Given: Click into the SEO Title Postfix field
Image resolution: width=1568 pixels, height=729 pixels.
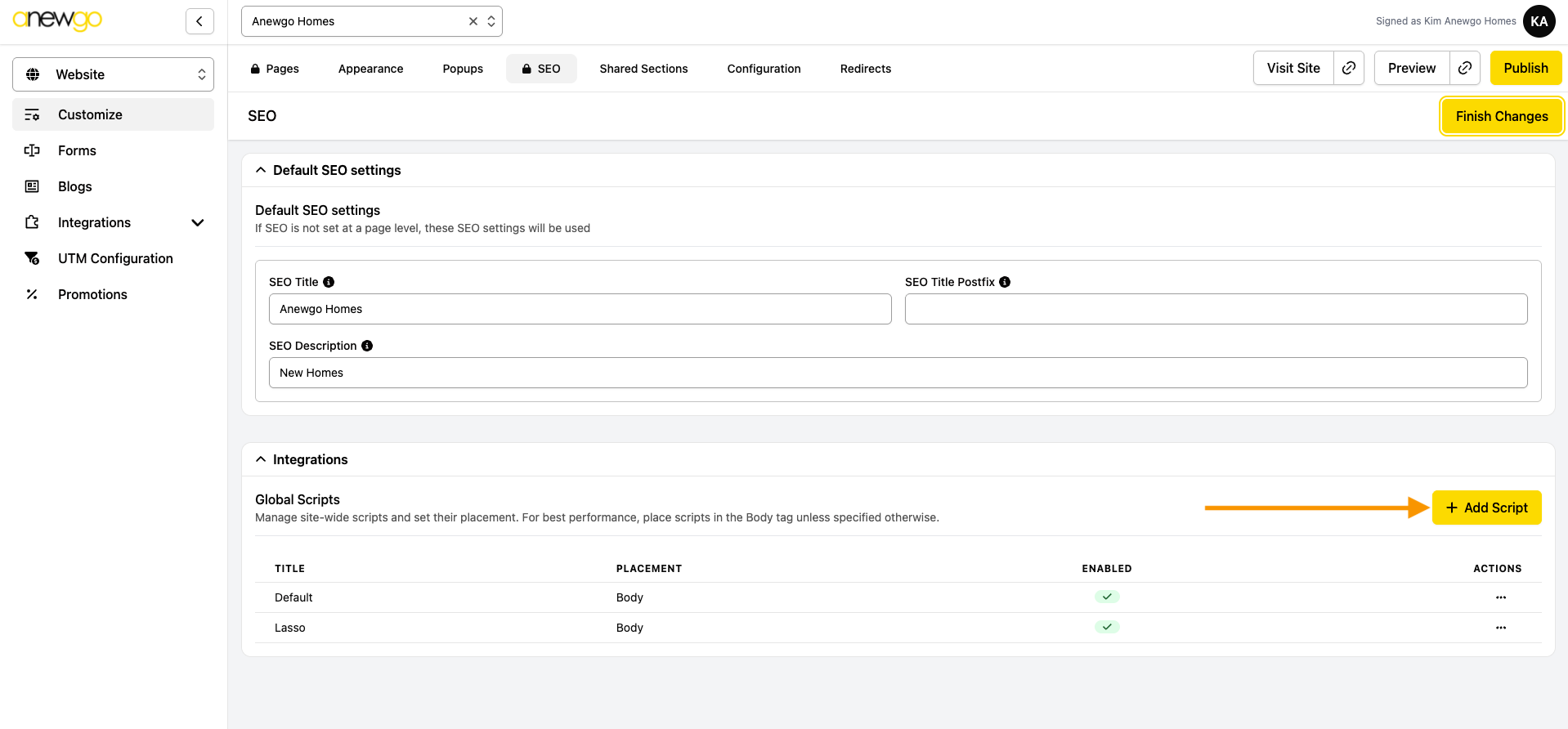Looking at the screenshot, I should (x=1216, y=309).
